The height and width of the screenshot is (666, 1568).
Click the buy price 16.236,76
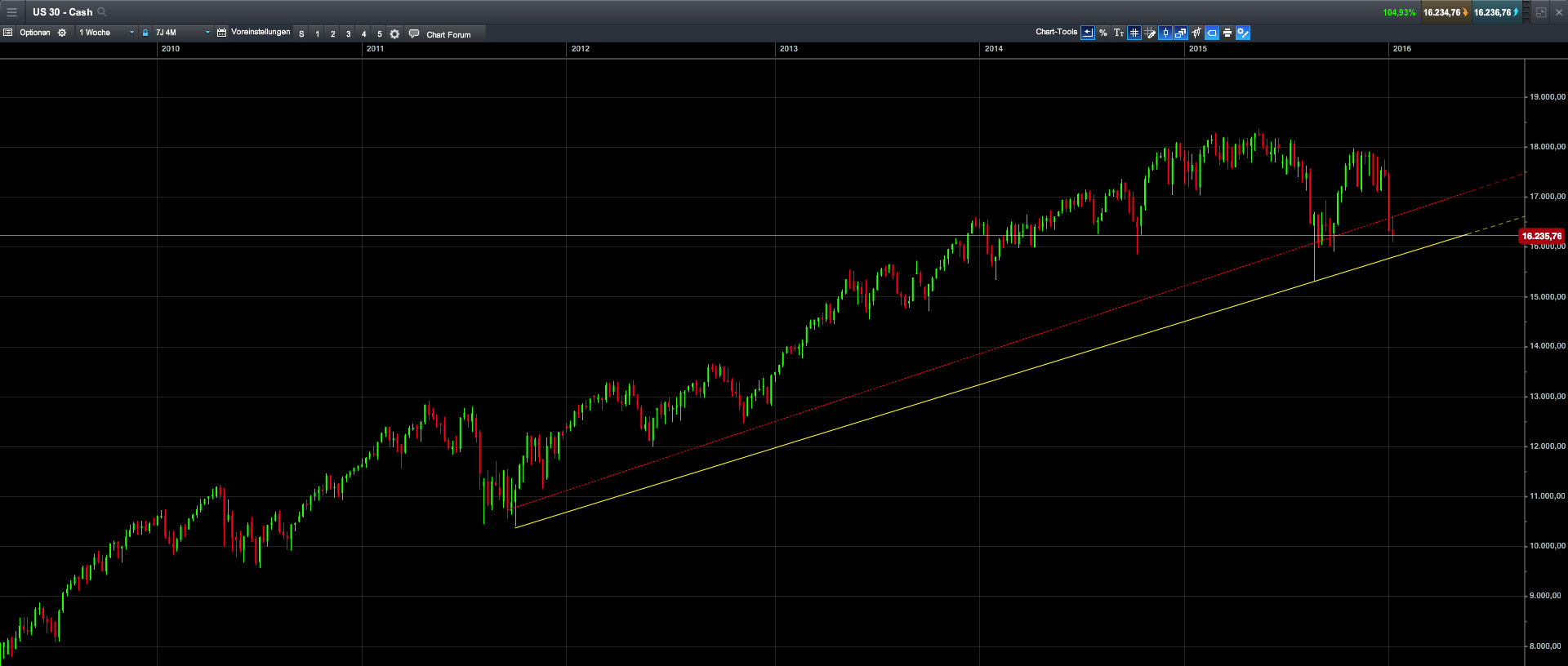coord(1495,12)
